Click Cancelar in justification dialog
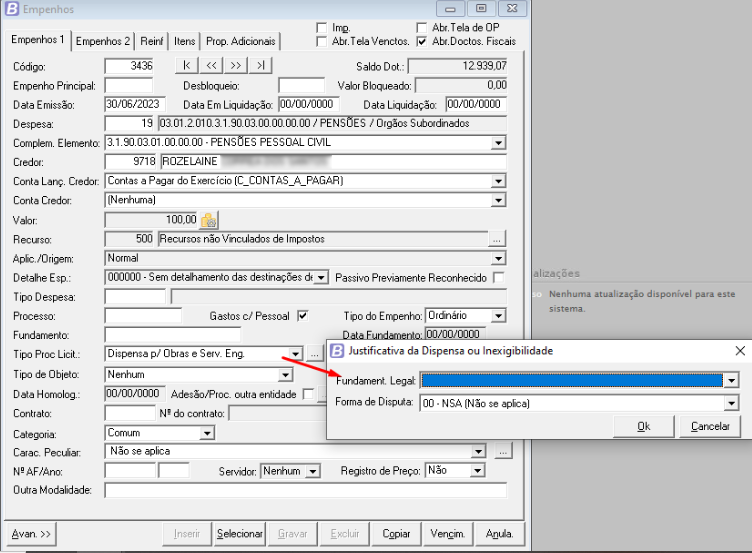This screenshot has width=752, height=553. click(710, 426)
